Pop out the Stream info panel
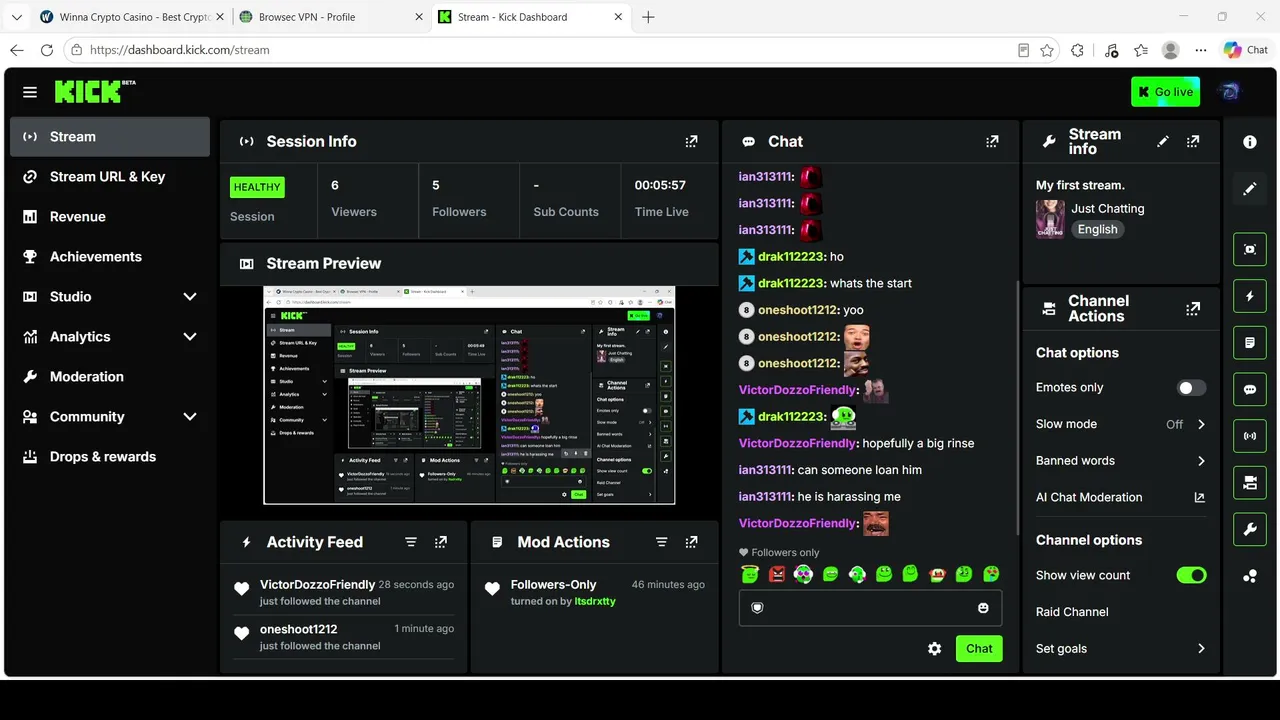 pyautogui.click(x=1193, y=142)
